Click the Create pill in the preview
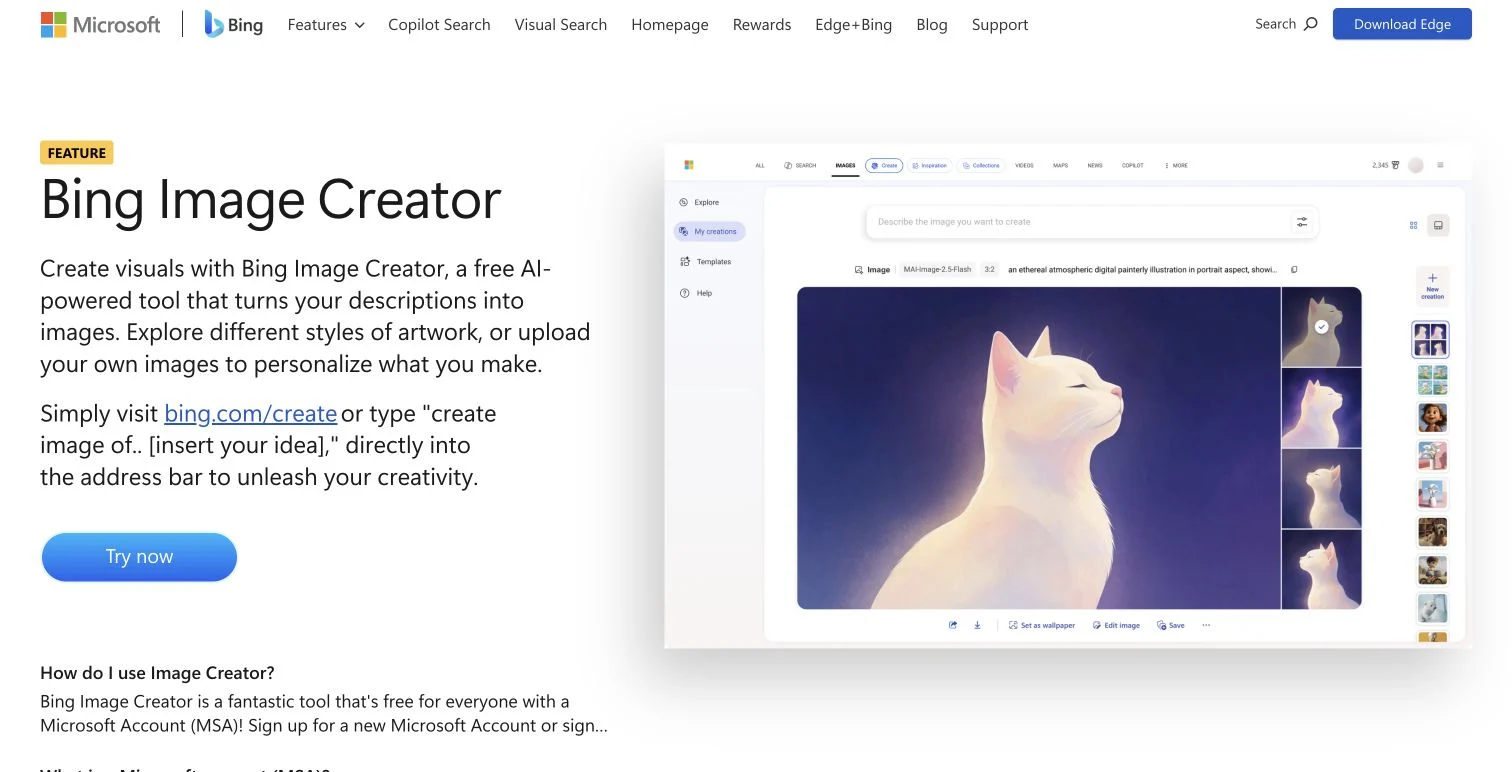This screenshot has height=772, width=1512. 884,165
